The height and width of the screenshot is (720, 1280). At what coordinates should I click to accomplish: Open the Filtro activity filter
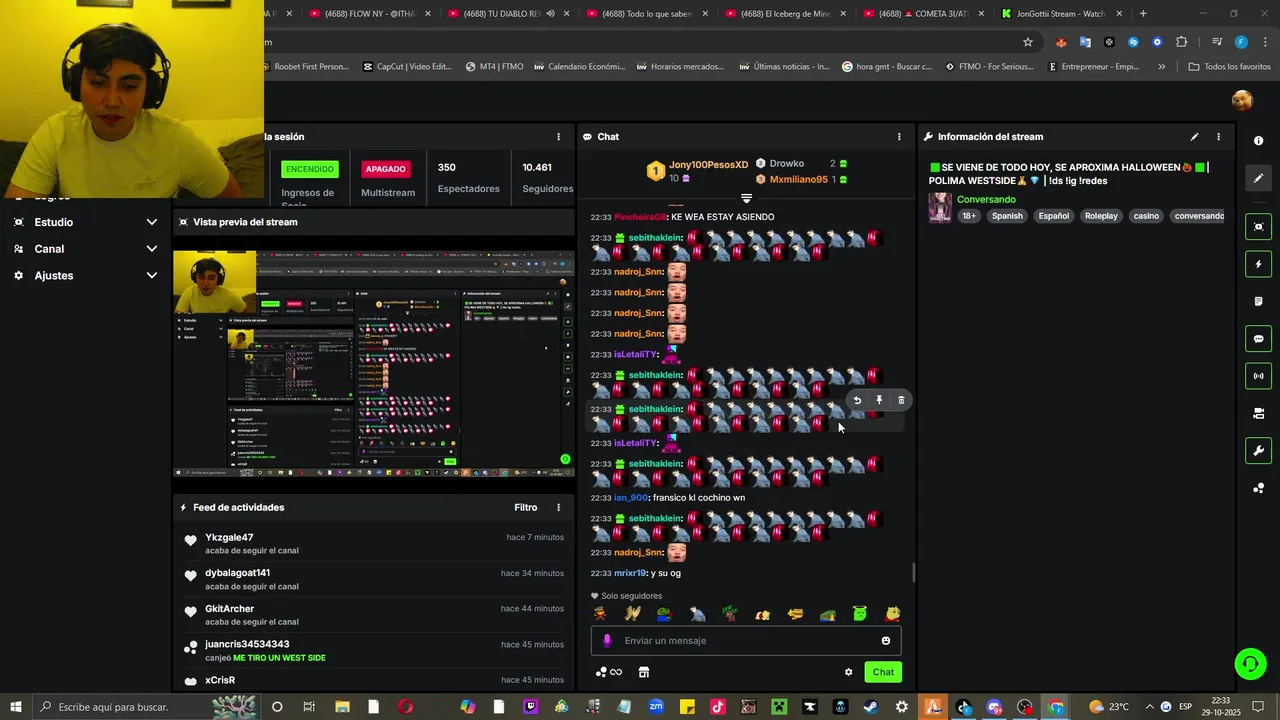point(526,508)
